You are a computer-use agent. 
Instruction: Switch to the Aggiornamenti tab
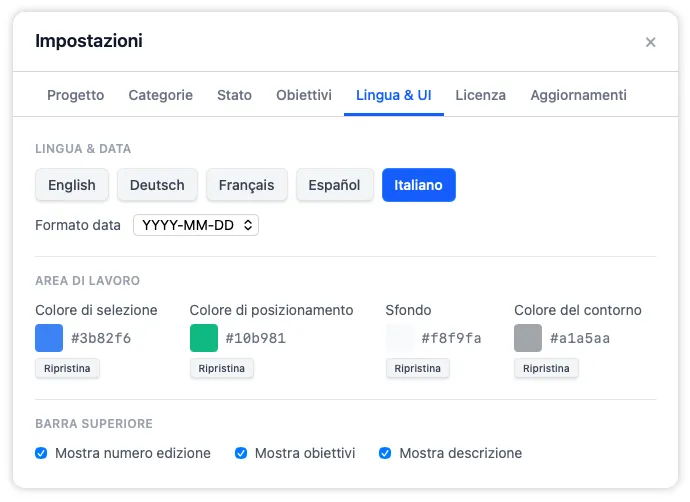578,95
